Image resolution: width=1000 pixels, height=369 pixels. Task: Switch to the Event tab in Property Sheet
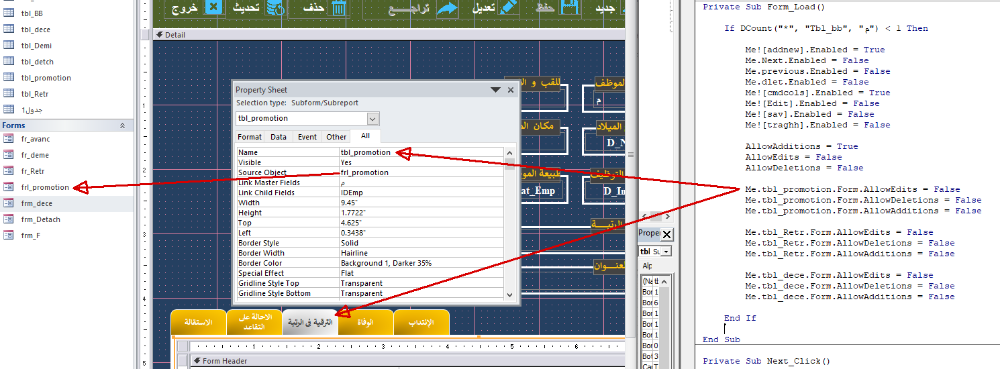(307, 137)
